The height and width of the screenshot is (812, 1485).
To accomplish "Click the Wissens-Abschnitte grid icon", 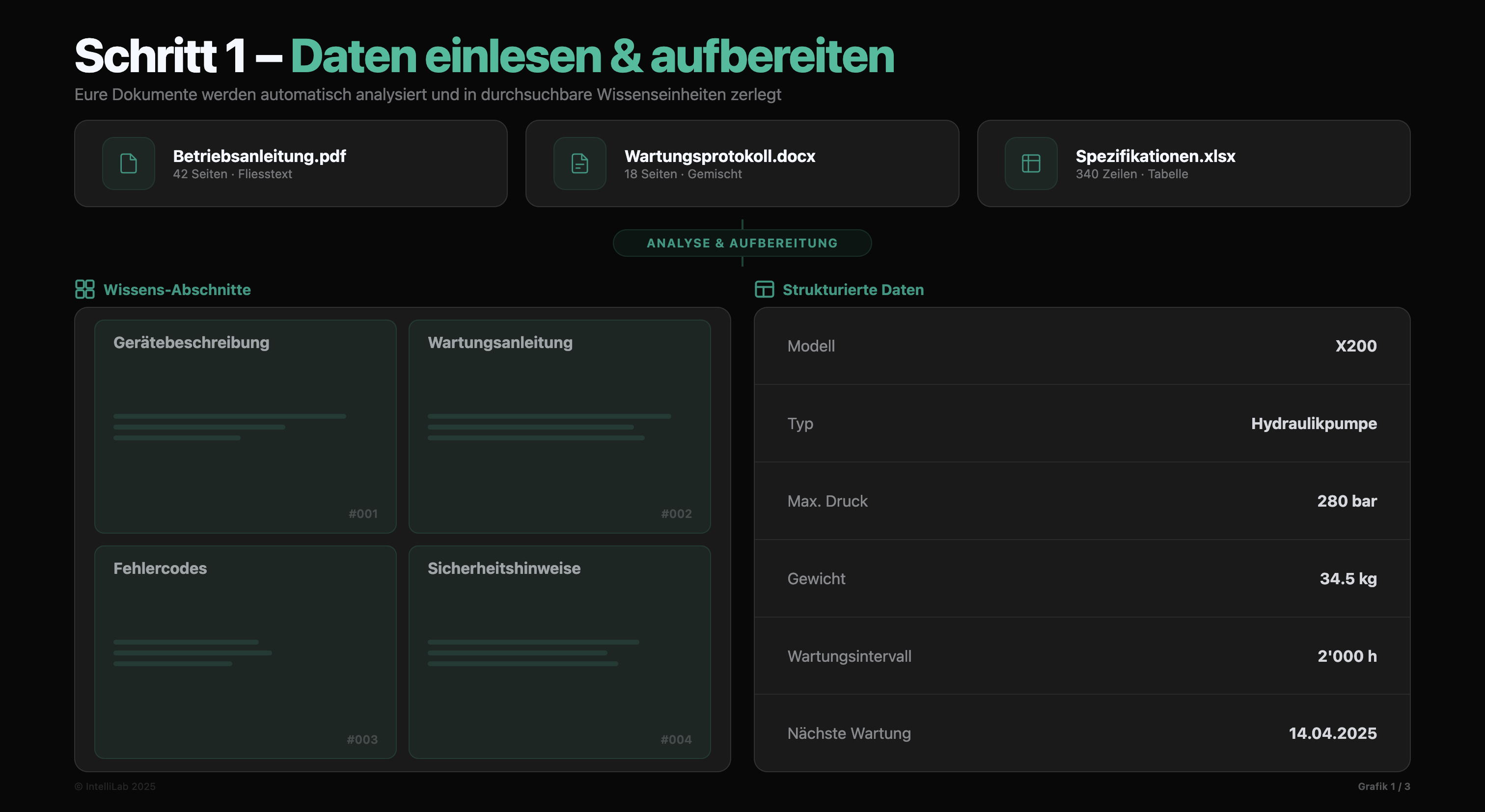I will [x=85, y=289].
